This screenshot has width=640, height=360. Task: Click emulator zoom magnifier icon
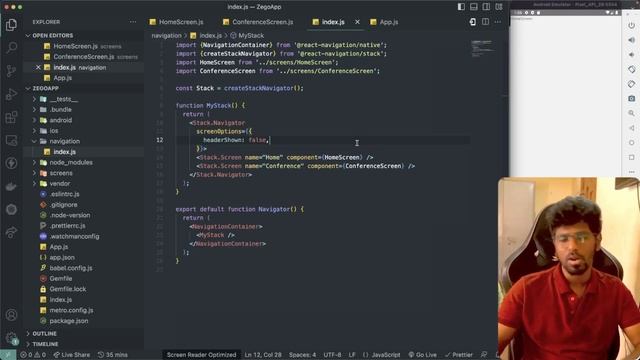click(631, 113)
